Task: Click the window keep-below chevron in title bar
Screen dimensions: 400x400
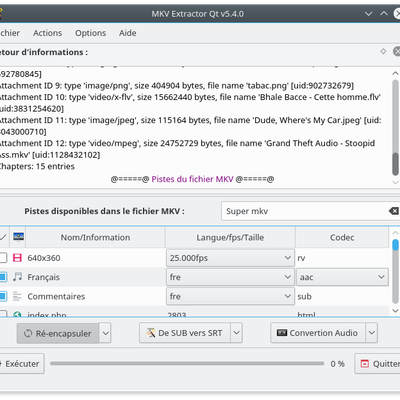Action: coord(368,14)
